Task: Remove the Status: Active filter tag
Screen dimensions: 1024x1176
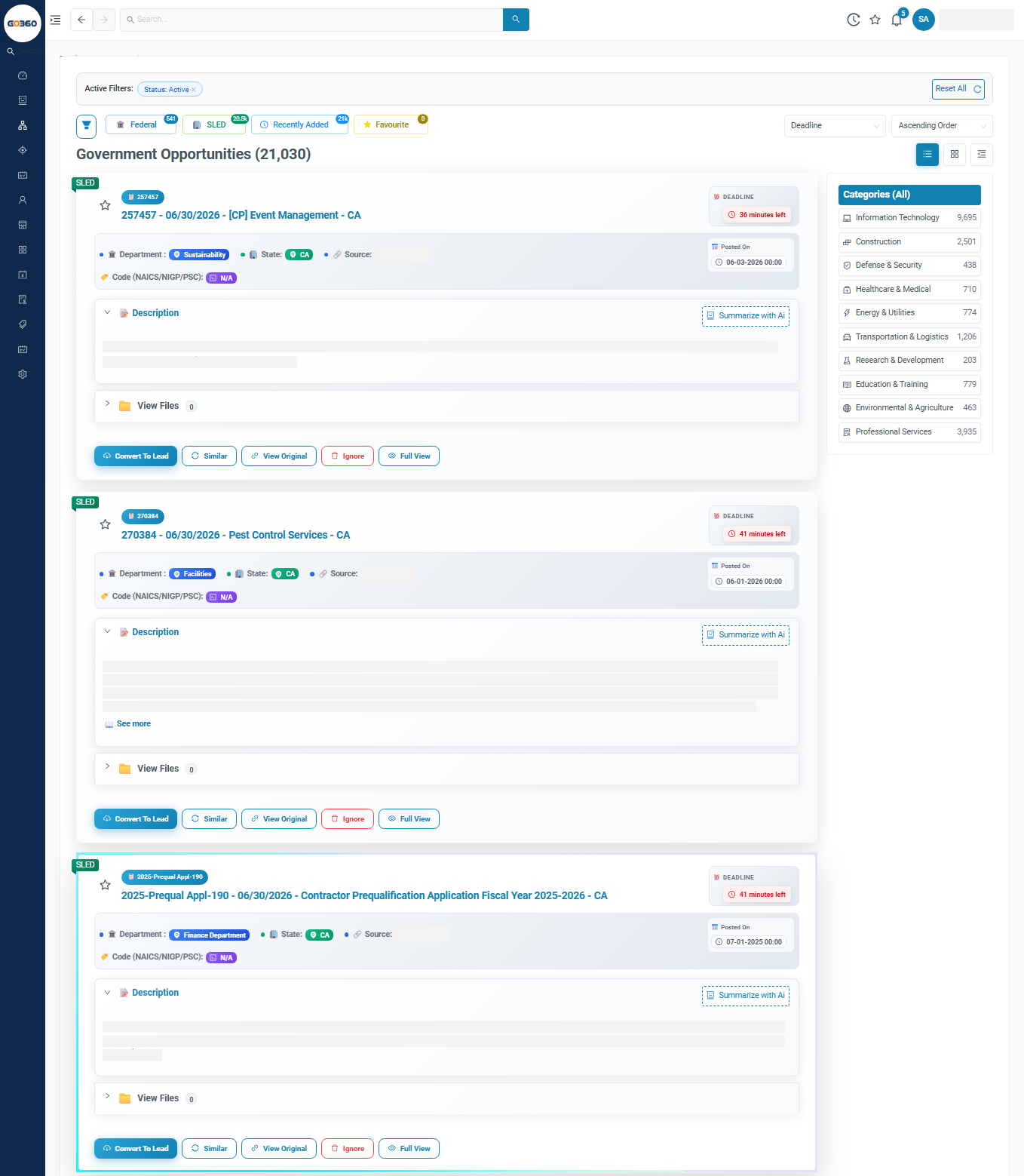Action: coord(194,90)
